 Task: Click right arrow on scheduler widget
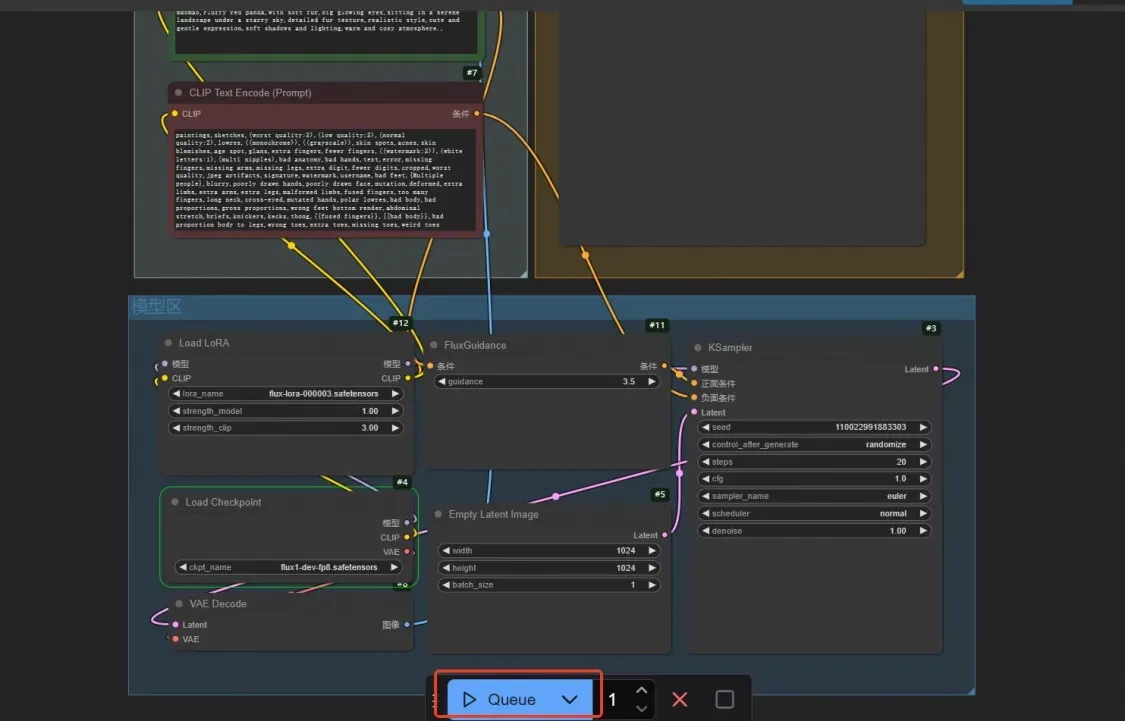[x=923, y=514]
